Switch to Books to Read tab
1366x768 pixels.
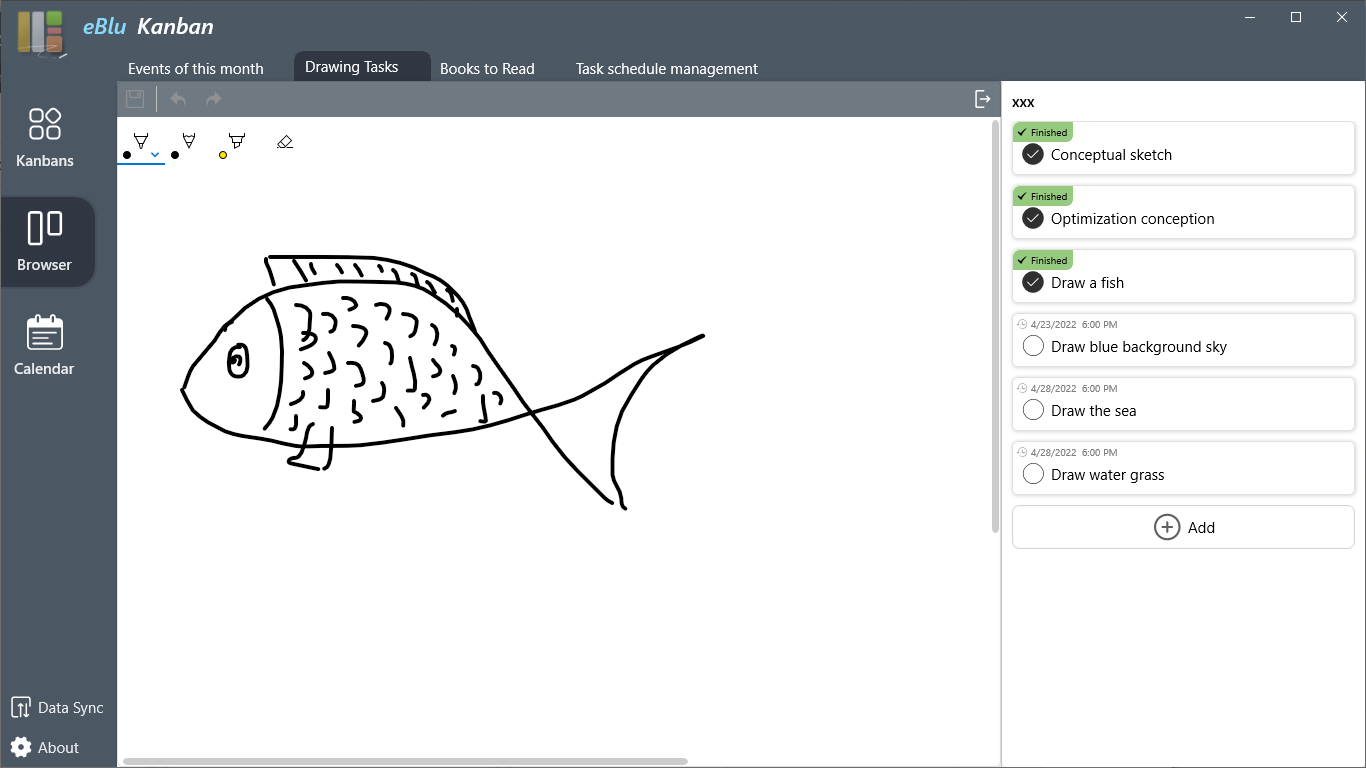(487, 68)
